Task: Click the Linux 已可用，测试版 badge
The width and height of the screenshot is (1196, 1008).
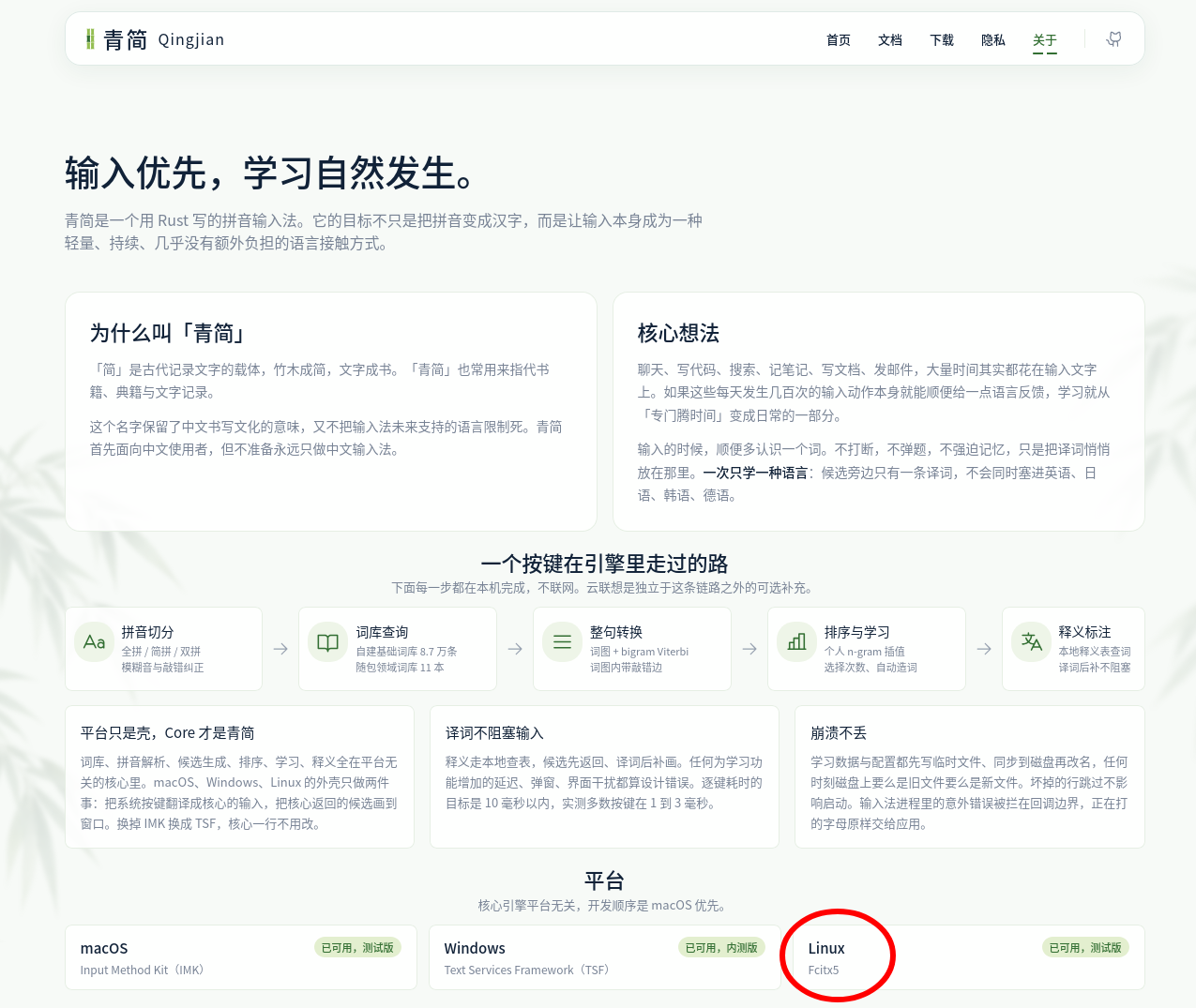Action: [1085, 948]
